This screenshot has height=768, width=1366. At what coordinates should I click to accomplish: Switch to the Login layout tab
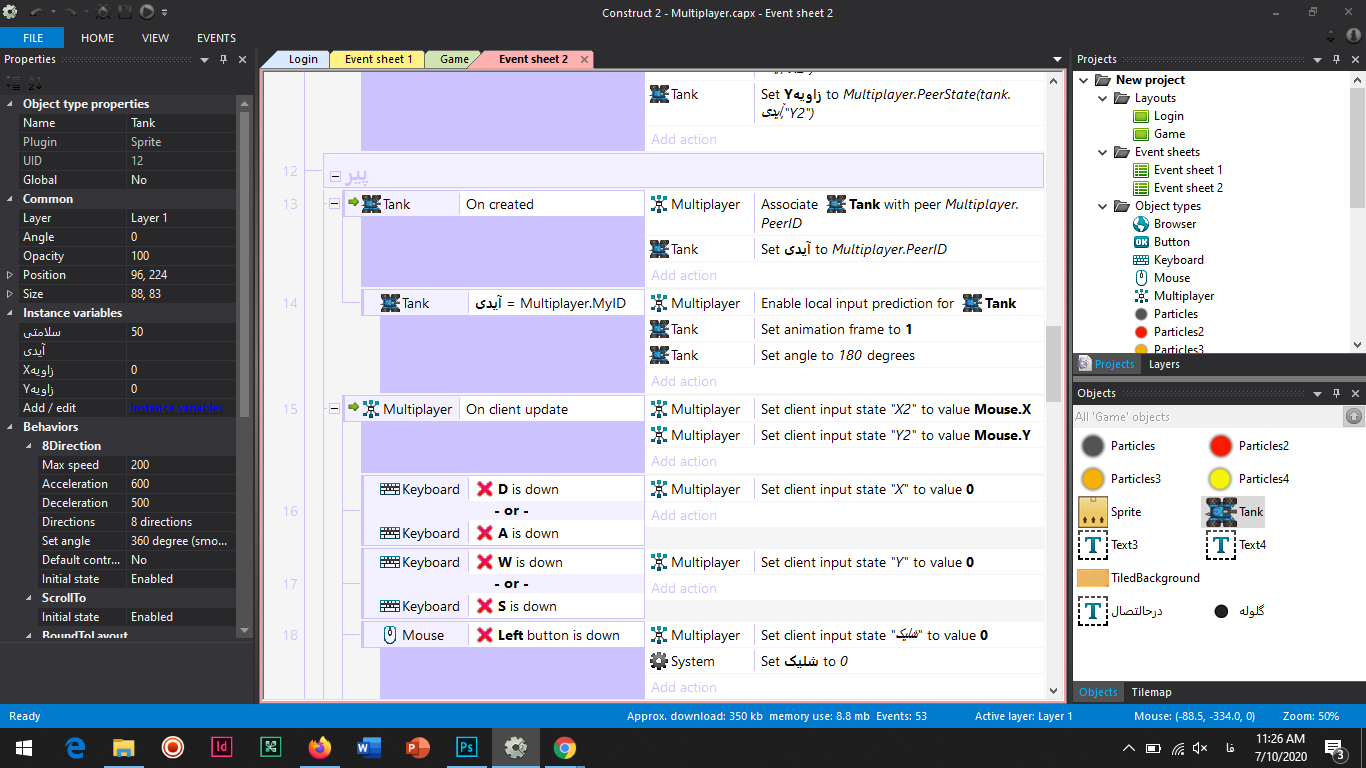pyautogui.click(x=302, y=59)
